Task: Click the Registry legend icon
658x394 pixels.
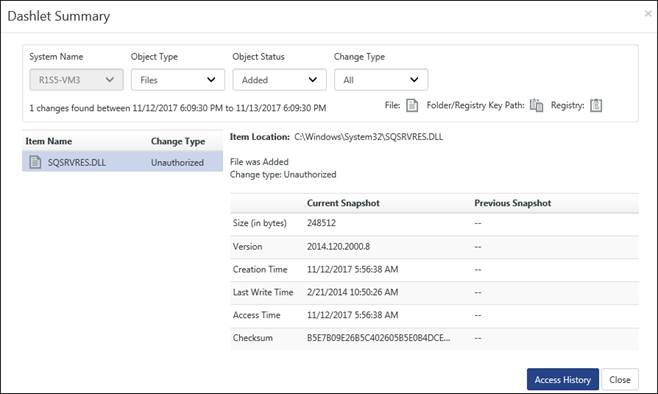Action: click(x=596, y=105)
